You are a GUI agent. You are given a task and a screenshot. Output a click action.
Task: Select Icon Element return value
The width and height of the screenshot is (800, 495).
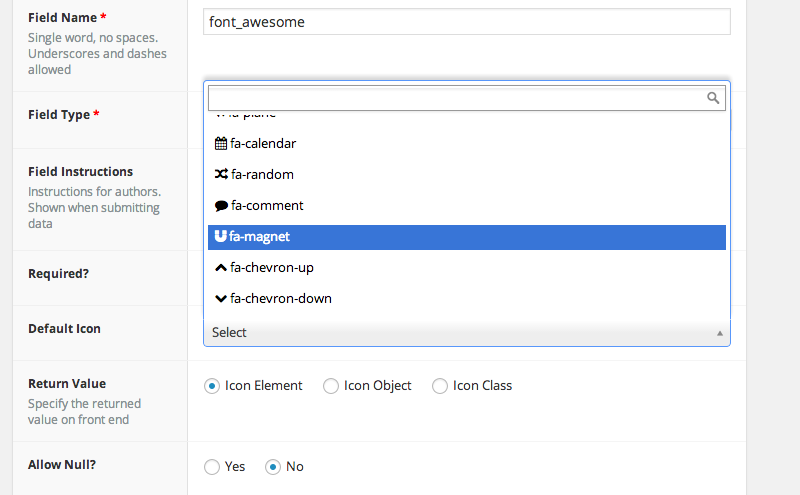pyautogui.click(x=212, y=386)
